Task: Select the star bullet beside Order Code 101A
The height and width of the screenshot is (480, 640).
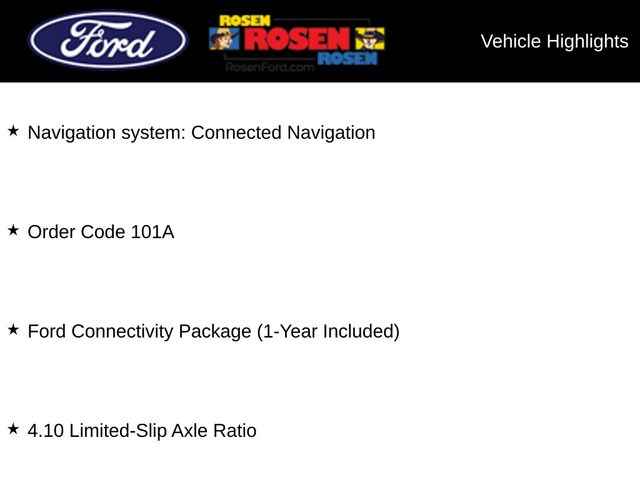Action: tap(14, 231)
